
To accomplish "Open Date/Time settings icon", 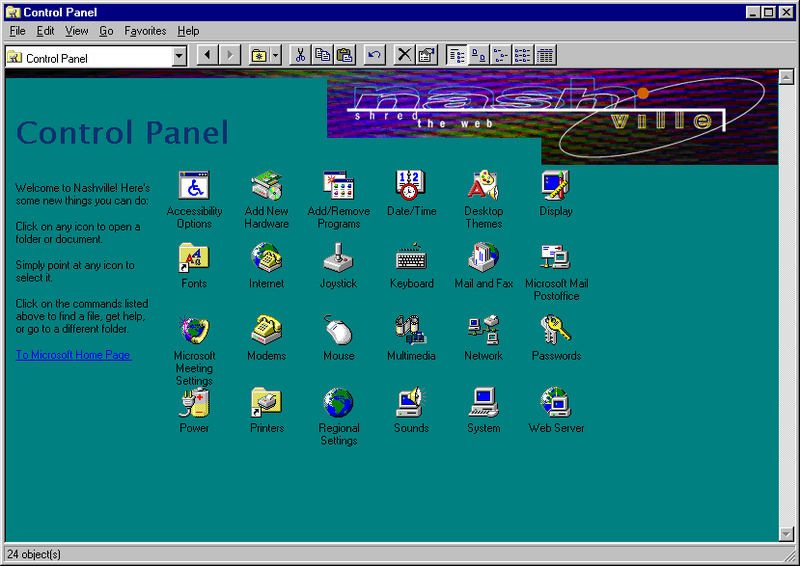I will (x=411, y=186).
